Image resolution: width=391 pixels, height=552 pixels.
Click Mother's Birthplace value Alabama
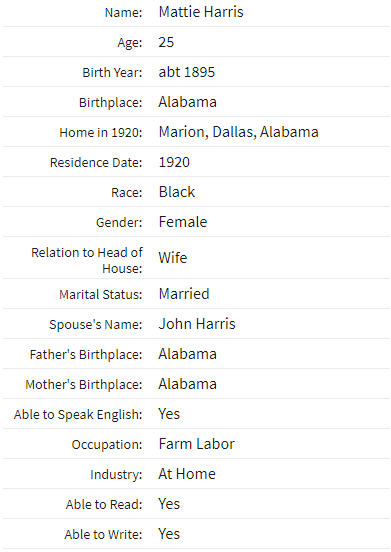tap(188, 384)
